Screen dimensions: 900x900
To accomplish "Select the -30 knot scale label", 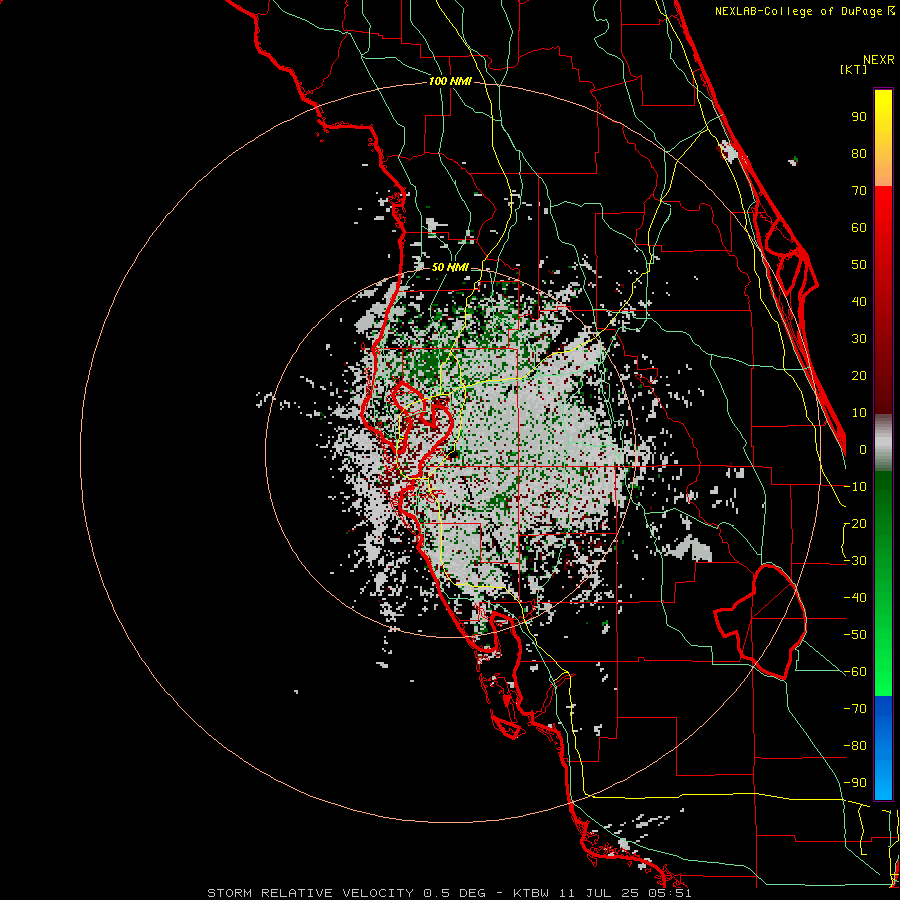I will click(855, 561).
